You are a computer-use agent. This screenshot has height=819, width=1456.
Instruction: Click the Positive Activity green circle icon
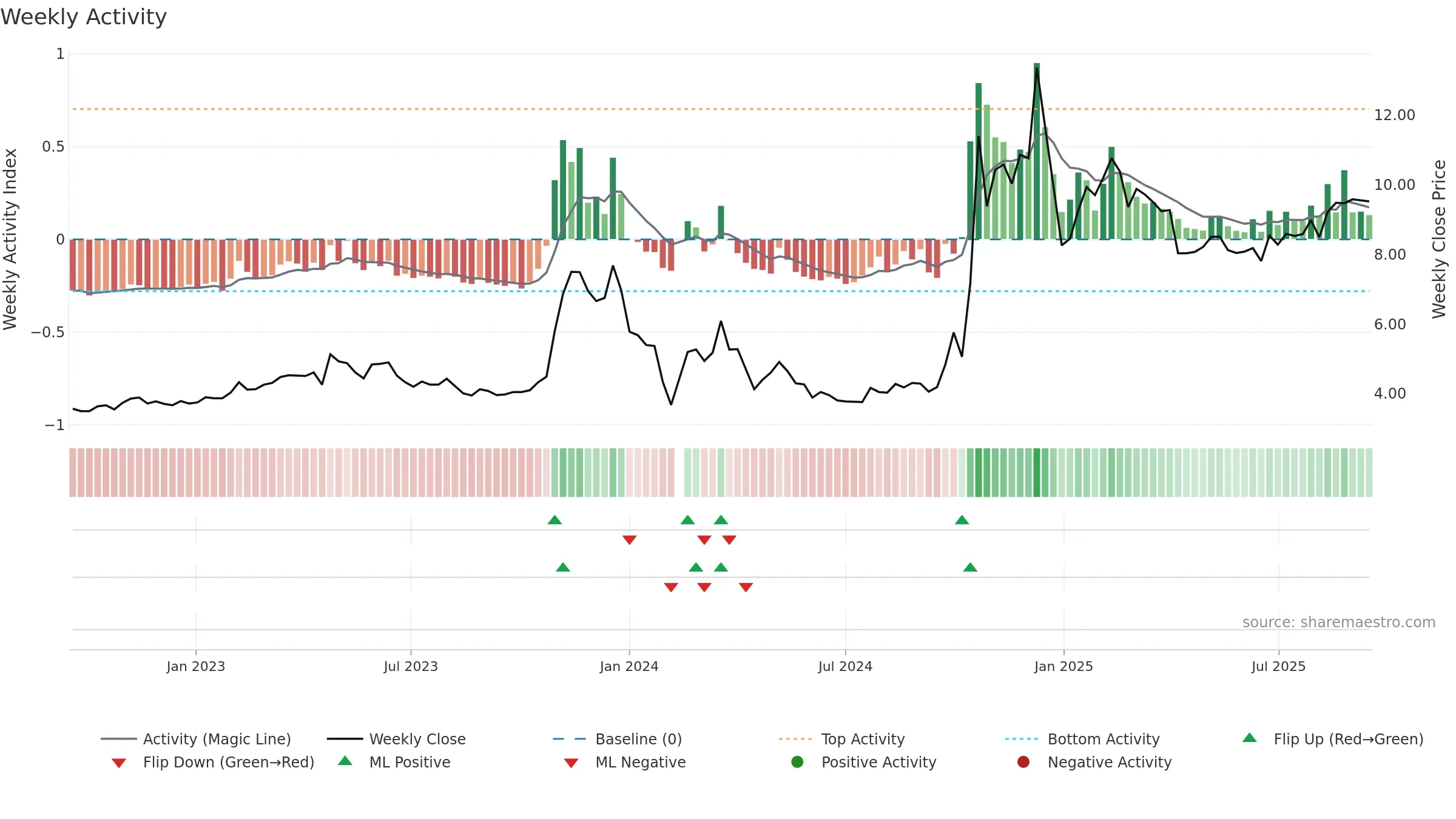pyautogui.click(x=797, y=761)
